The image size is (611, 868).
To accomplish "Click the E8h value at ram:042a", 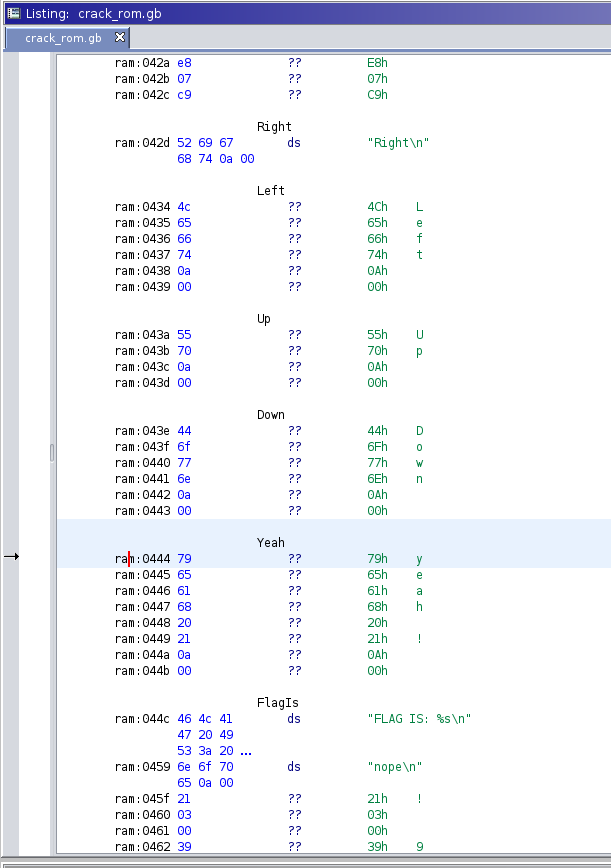I will pyautogui.click(x=378, y=63).
